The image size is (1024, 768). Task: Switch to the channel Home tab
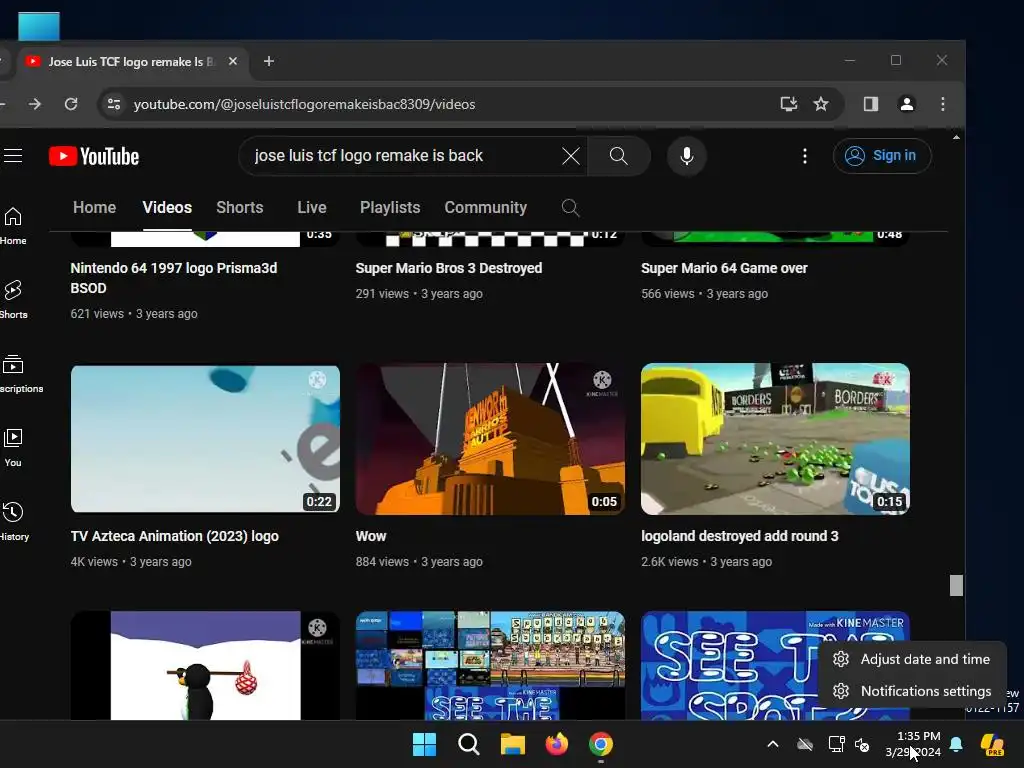[x=95, y=208]
